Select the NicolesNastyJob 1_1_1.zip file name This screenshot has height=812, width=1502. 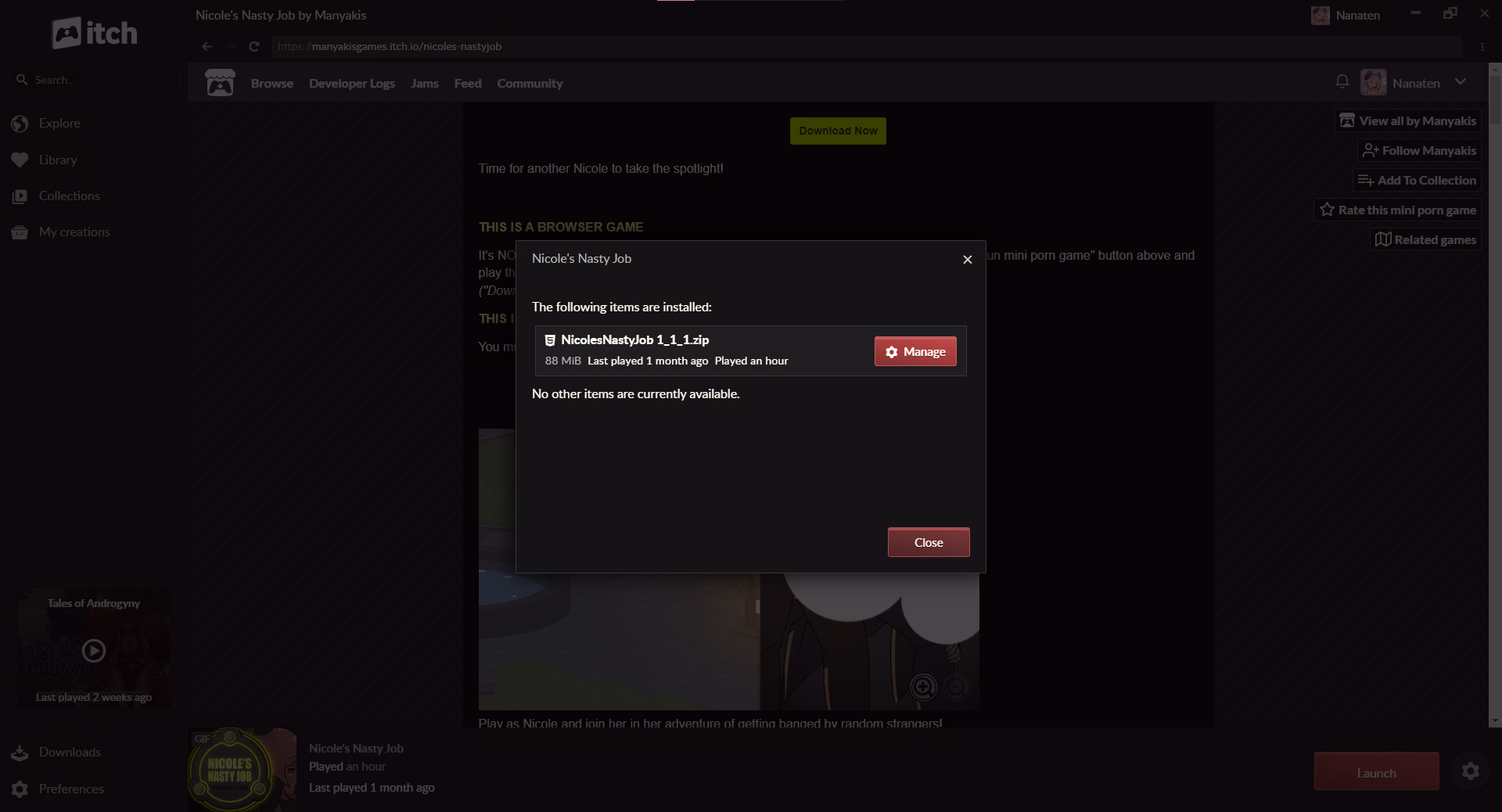tap(635, 340)
